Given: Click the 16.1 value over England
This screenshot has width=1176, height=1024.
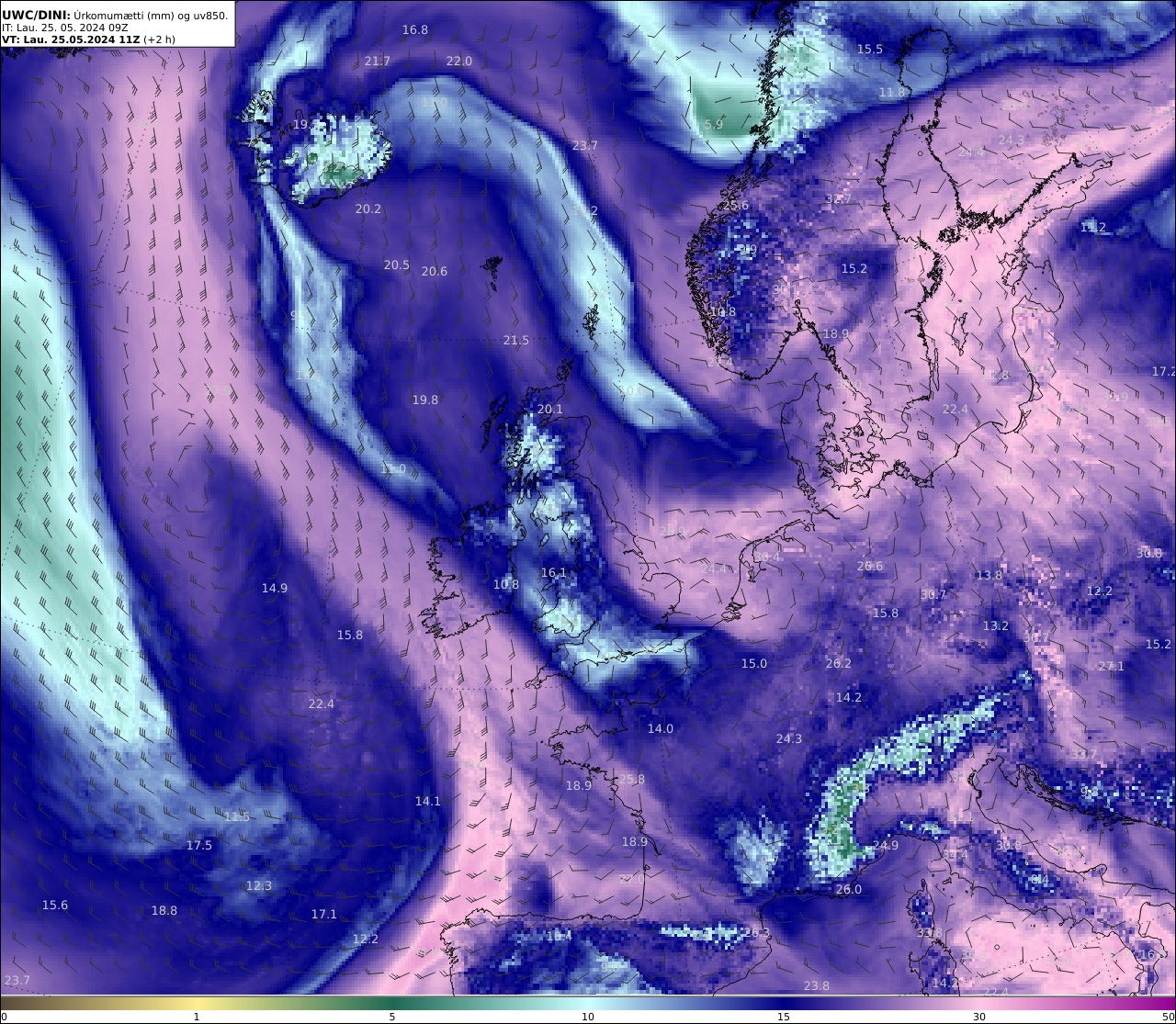Looking at the screenshot, I should (554, 572).
